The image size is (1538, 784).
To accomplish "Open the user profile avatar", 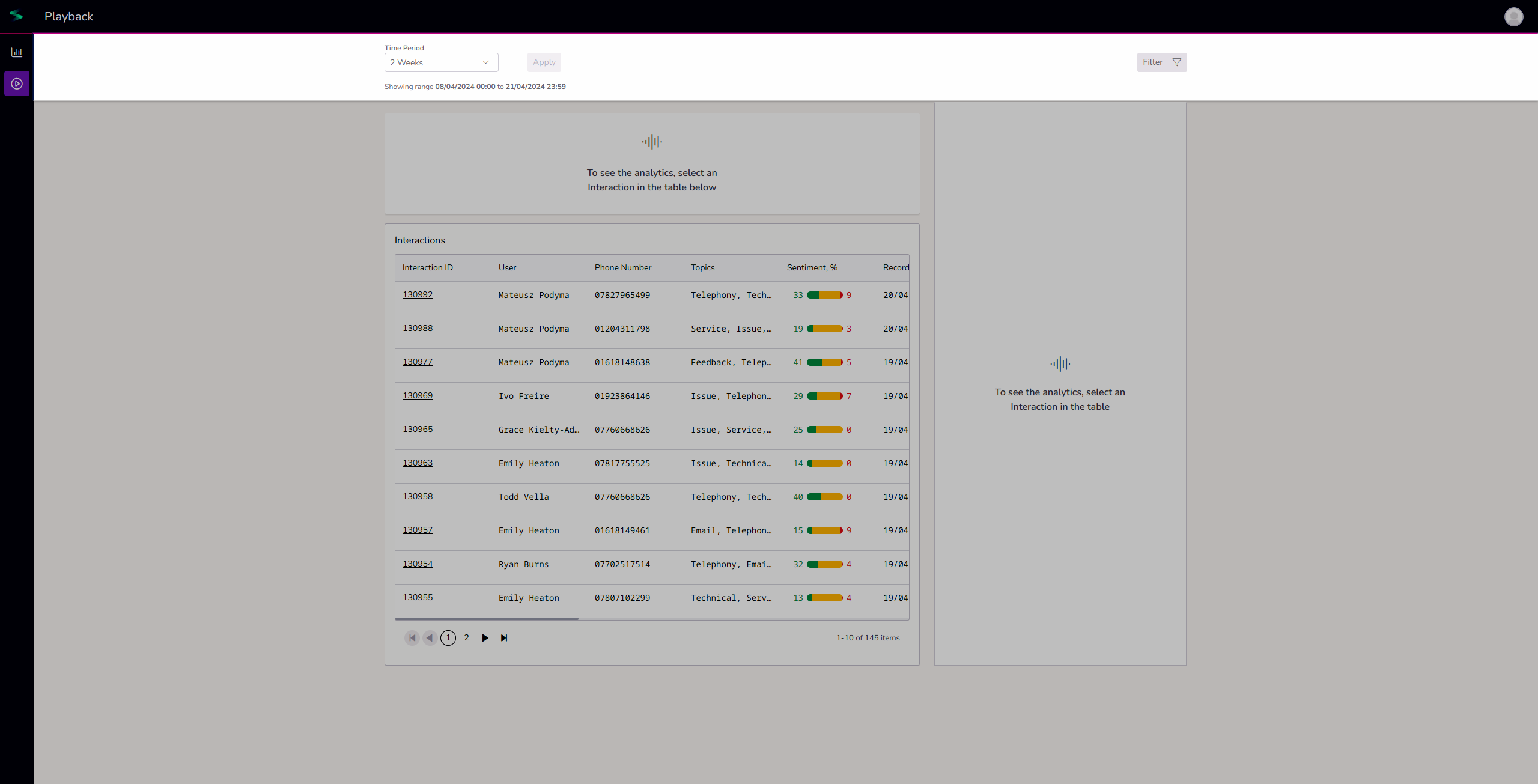I will (x=1513, y=17).
